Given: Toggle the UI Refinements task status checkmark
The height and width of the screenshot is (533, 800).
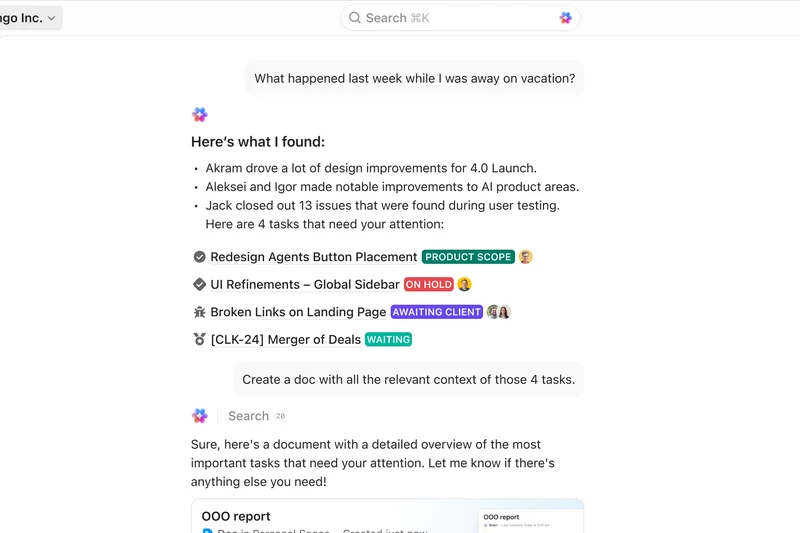Looking at the screenshot, I should (x=200, y=284).
